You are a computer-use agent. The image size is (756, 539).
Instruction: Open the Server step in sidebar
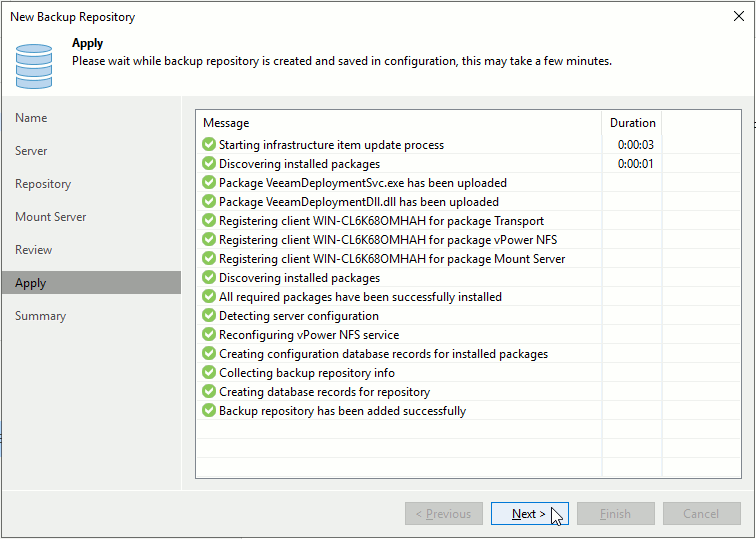(x=31, y=151)
